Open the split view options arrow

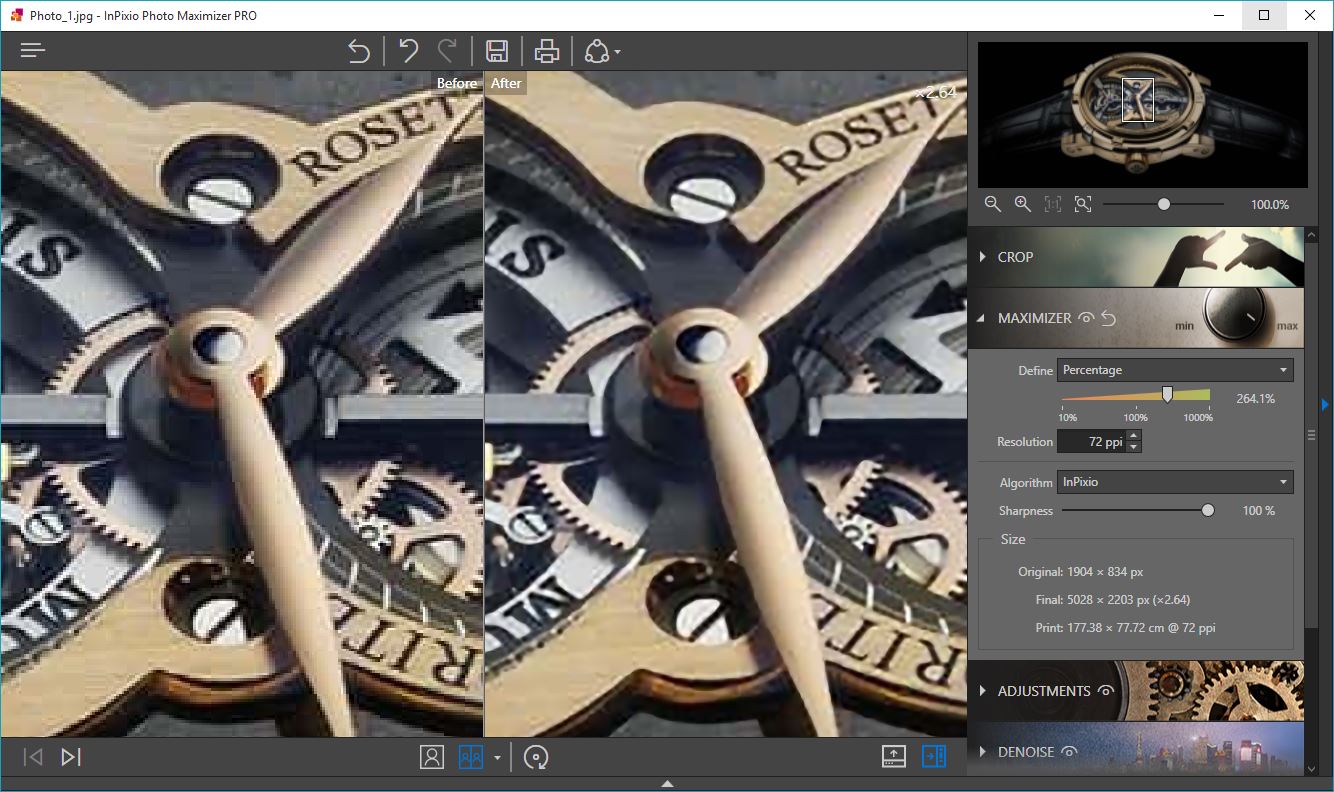coord(497,758)
